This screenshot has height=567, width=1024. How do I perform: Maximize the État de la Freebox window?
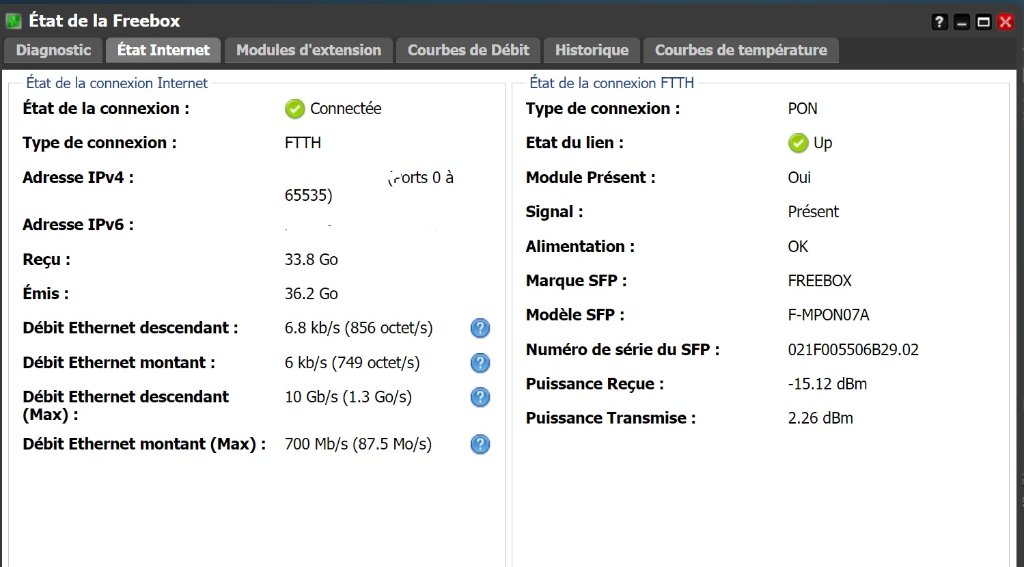click(x=984, y=22)
